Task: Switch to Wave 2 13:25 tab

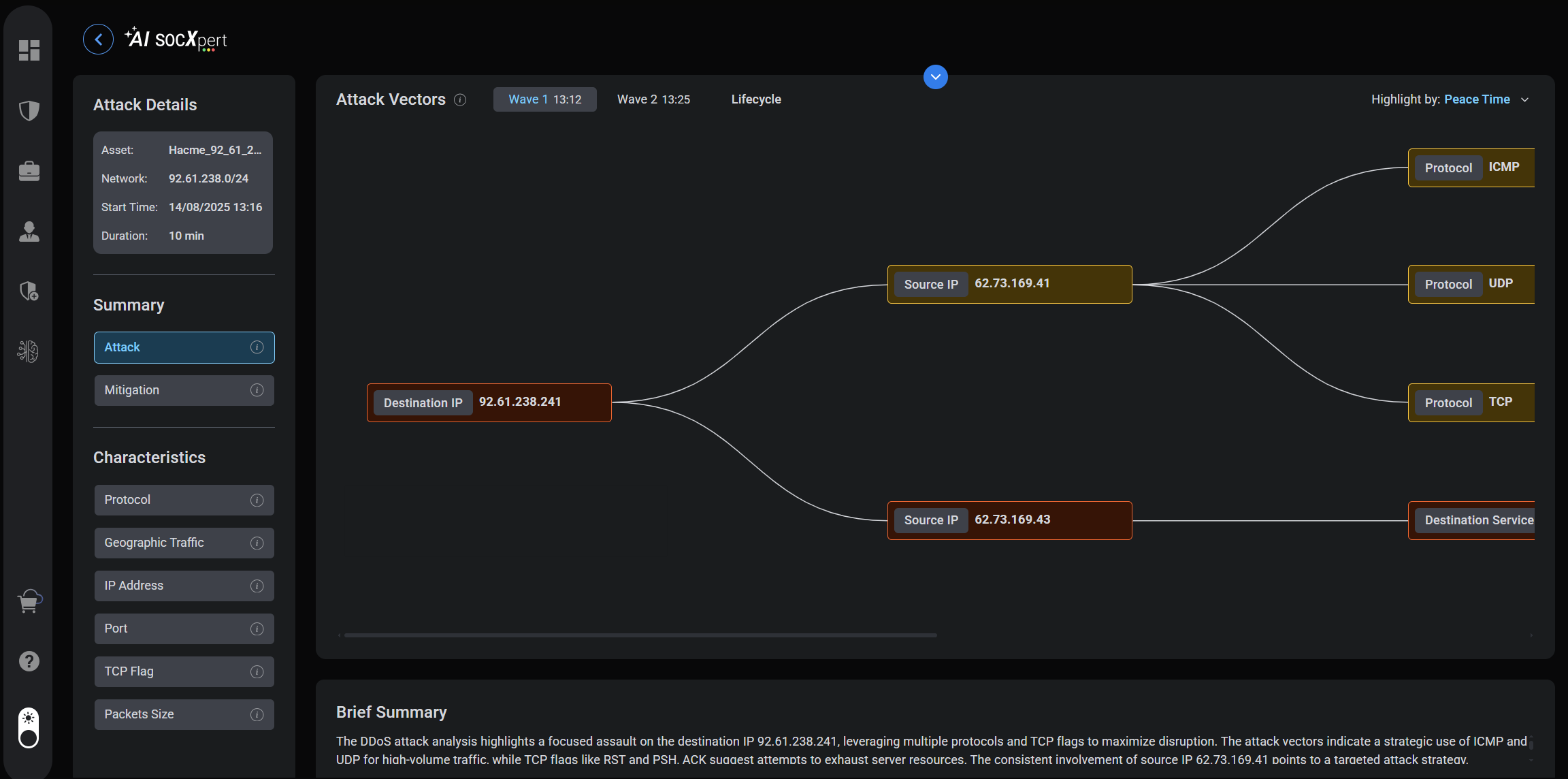Action: pos(653,99)
